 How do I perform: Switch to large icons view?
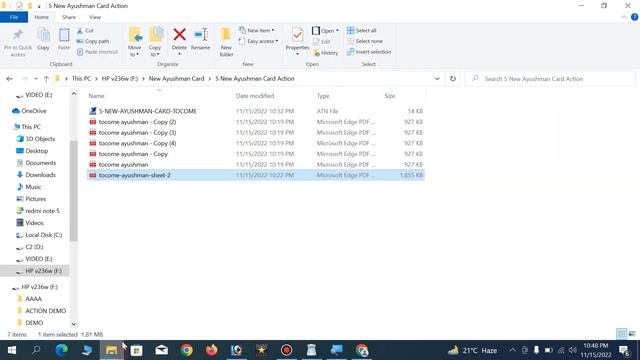coord(632,334)
